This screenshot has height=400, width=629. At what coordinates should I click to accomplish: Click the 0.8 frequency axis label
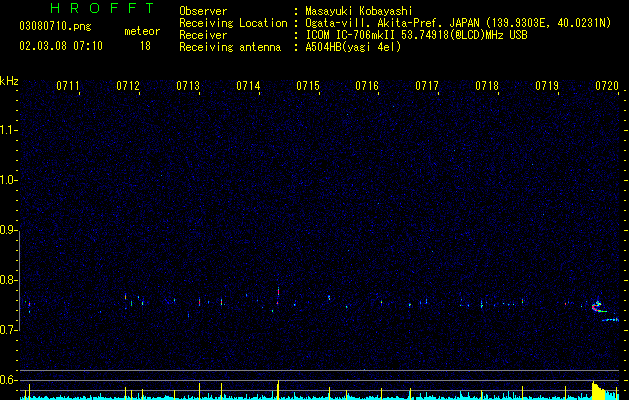(x=9, y=280)
